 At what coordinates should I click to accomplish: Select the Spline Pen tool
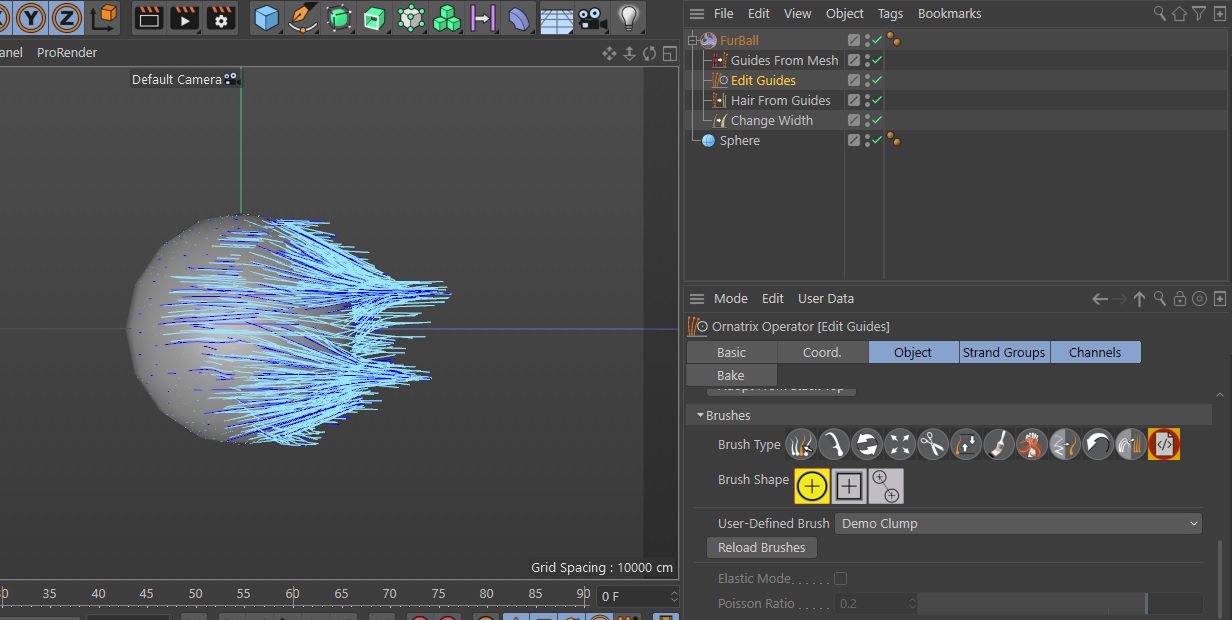(x=302, y=17)
